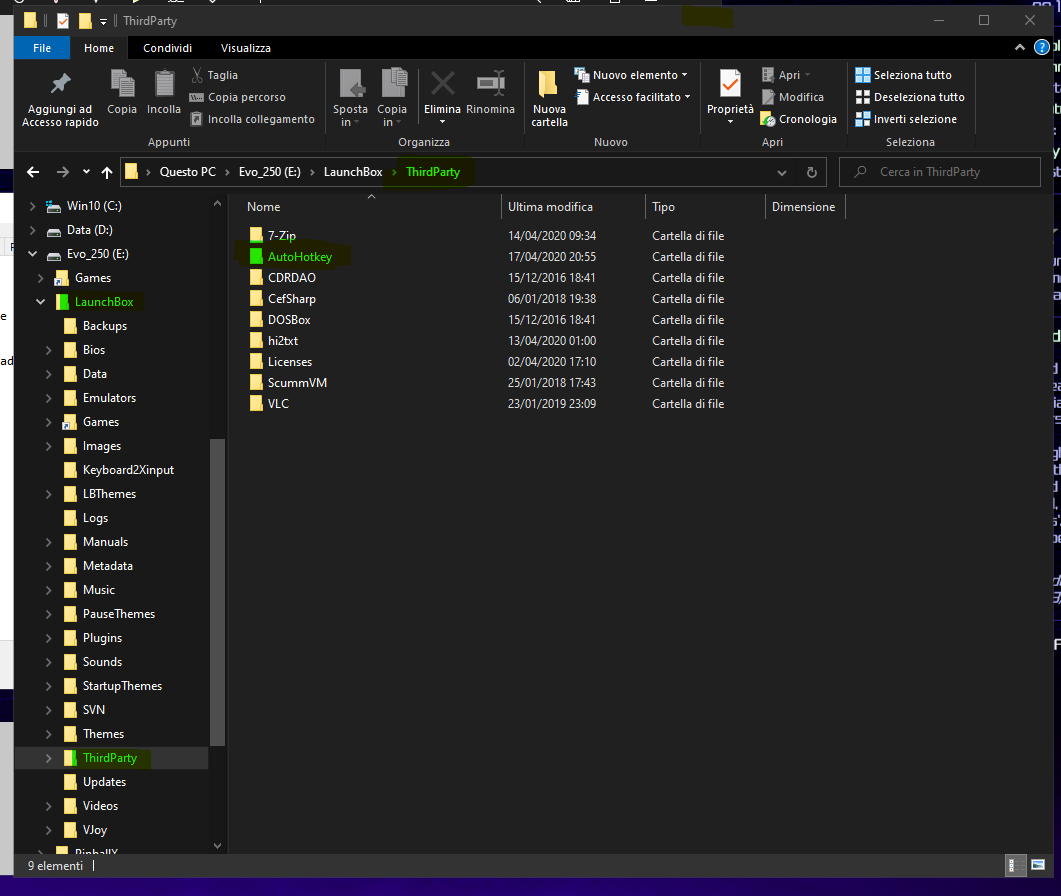Click Incolla collegamento in ribbon
The height and width of the screenshot is (896, 1061).
(x=252, y=119)
